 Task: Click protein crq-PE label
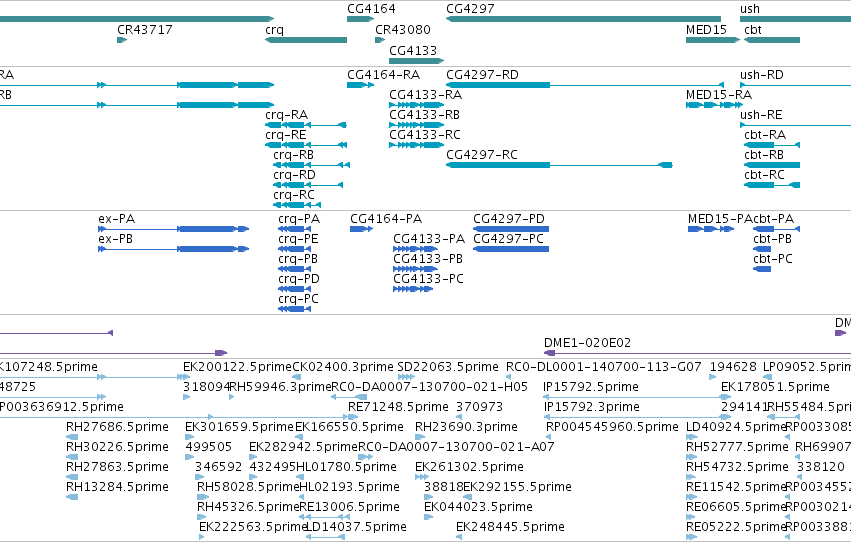click(298, 239)
